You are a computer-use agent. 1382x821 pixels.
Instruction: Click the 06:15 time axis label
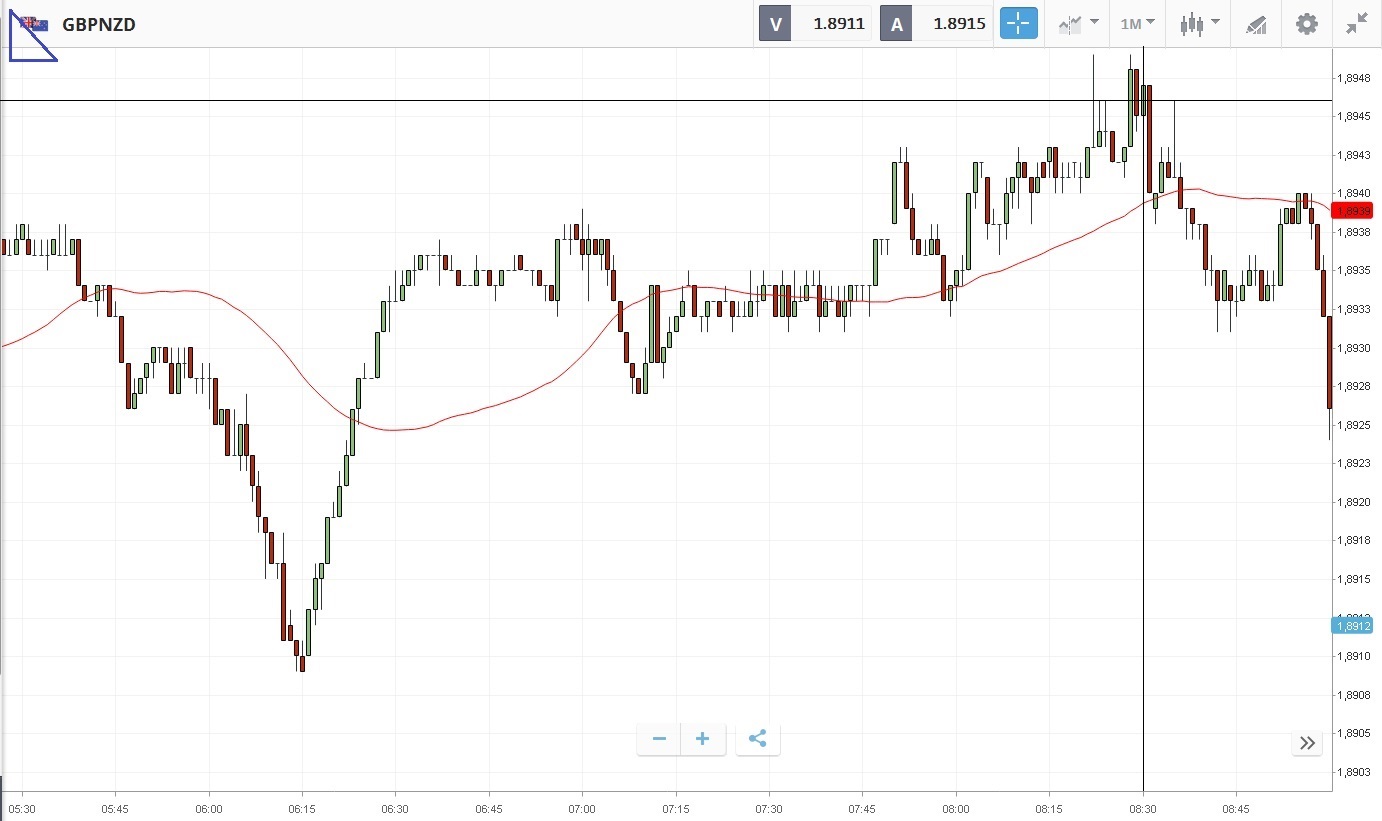302,808
